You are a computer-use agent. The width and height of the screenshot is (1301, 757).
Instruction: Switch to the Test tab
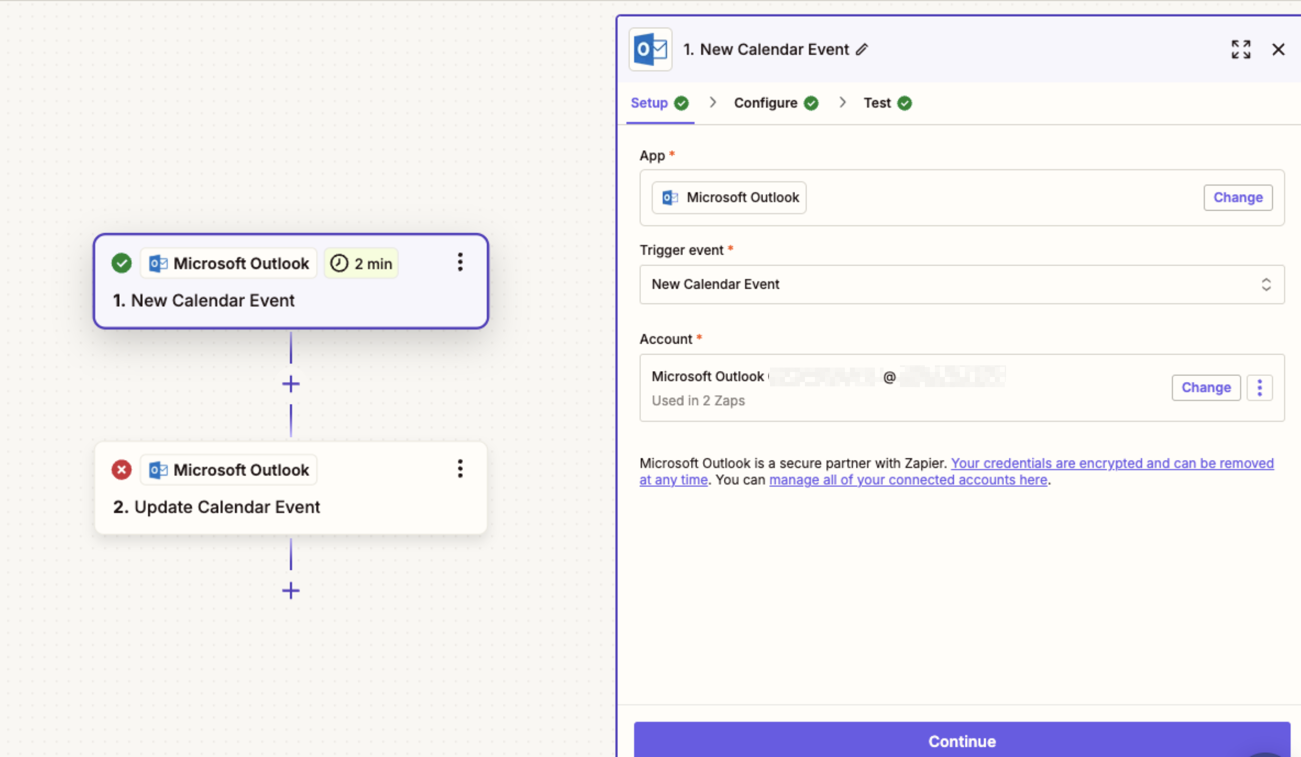[x=877, y=103]
